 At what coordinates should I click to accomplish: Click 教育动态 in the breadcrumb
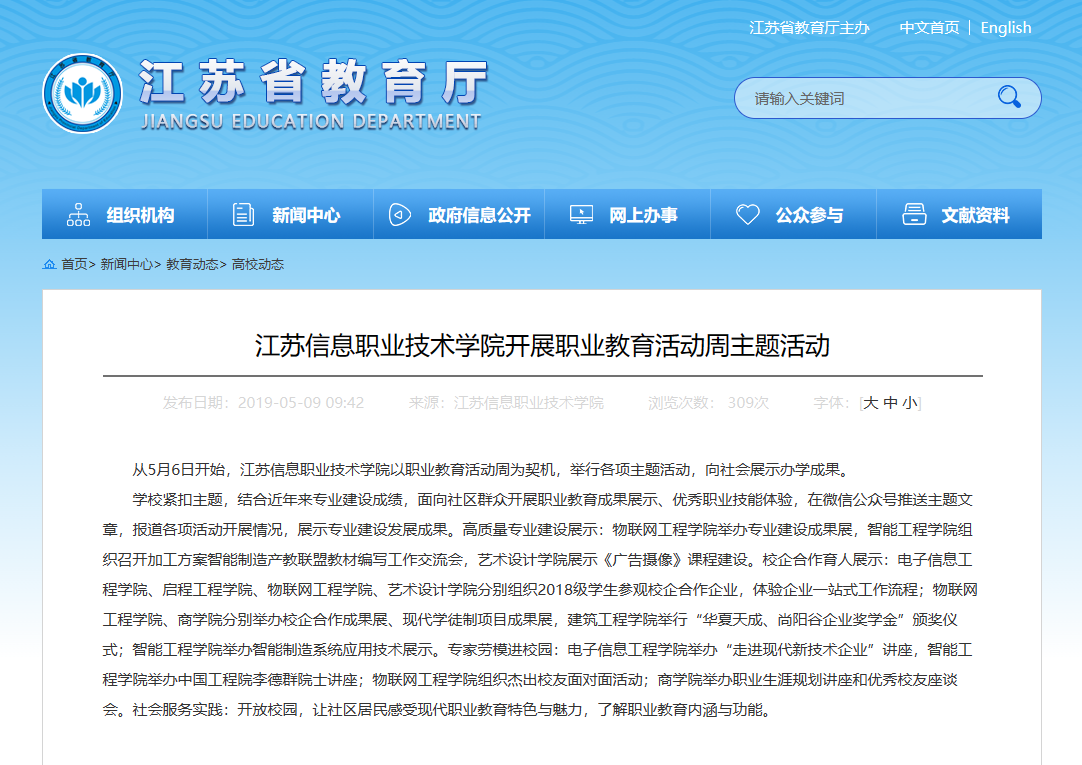[x=193, y=264]
